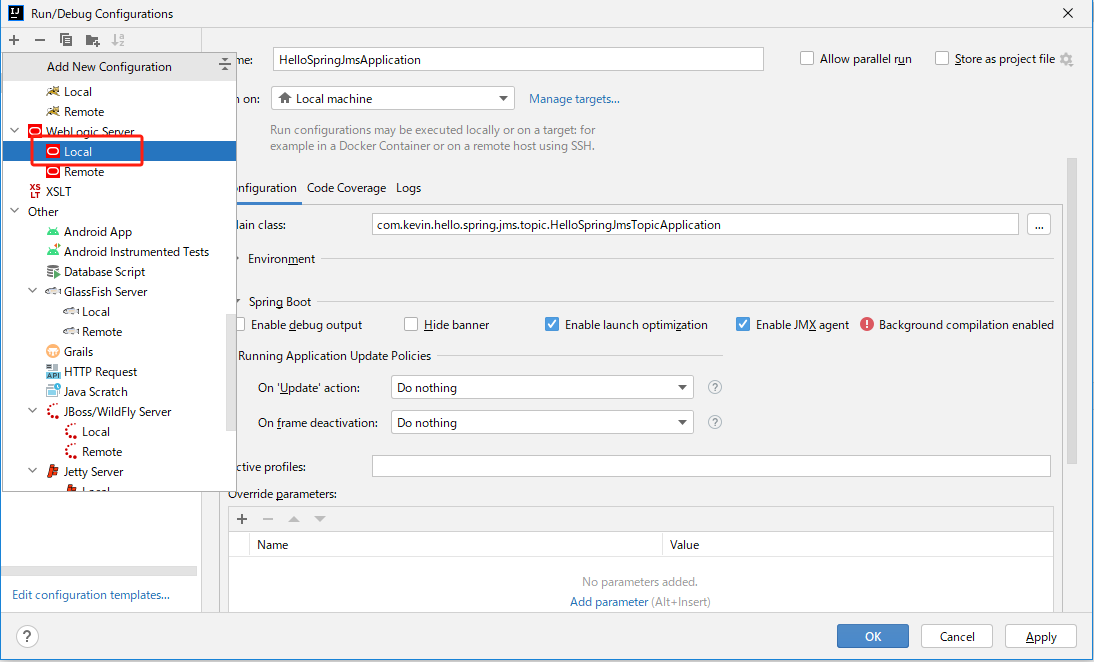Click the Background compilation enabled warning icon
The image size is (1094, 662).
(867, 324)
